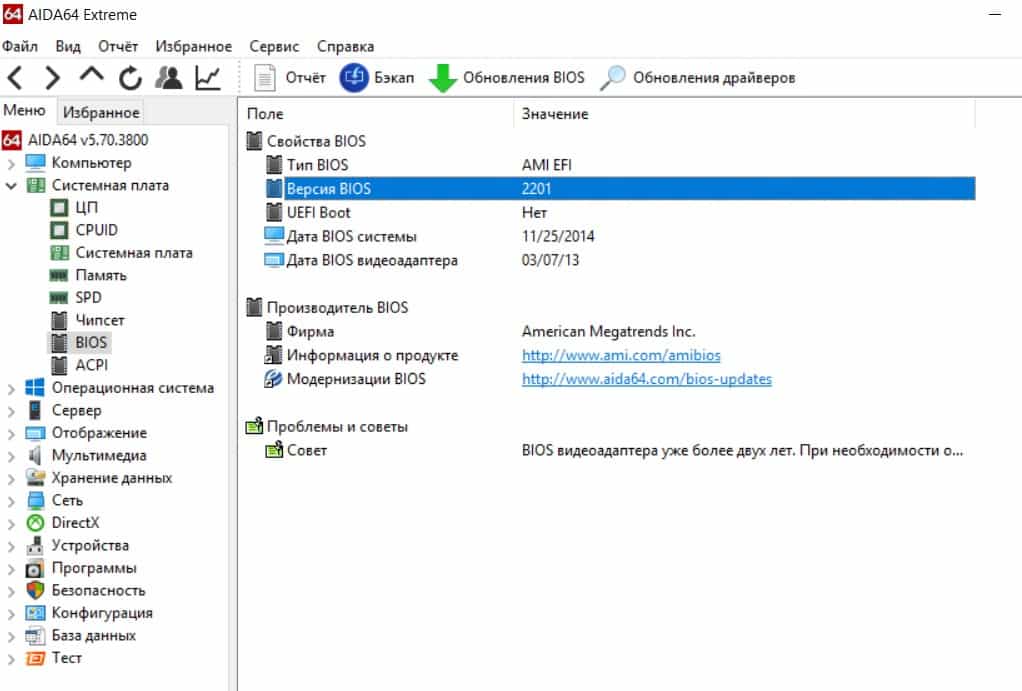Click the Back navigation arrow in toolbar

point(16,78)
